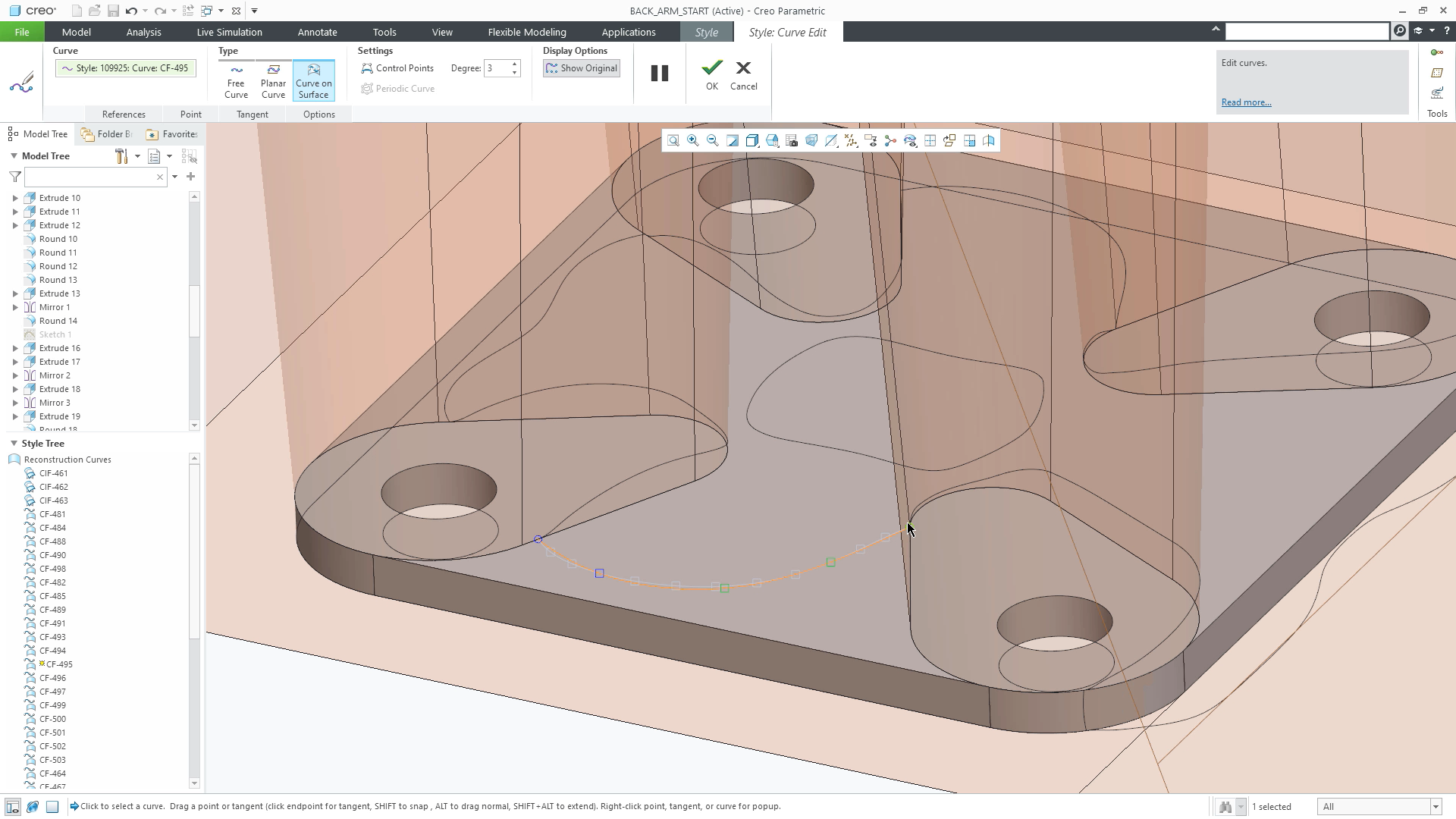Pause the curve edit tool
This screenshot has width=1456, height=819.
(660, 73)
